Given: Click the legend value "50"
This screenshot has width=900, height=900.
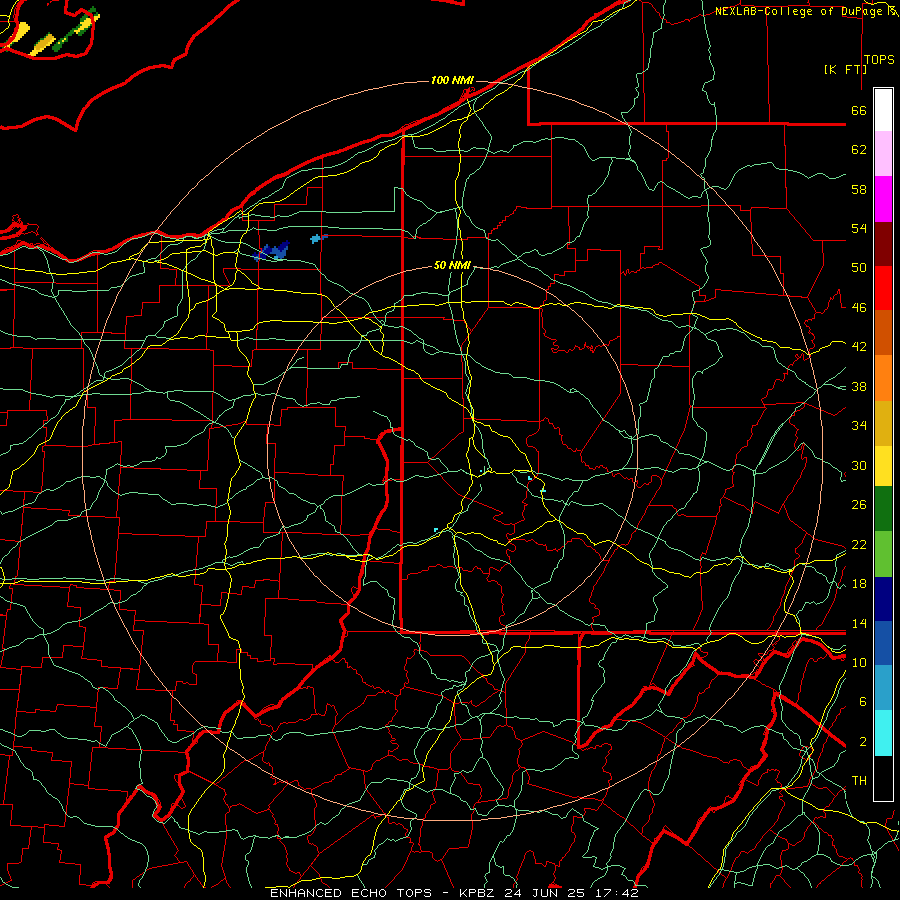Looking at the screenshot, I should [x=859, y=268].
